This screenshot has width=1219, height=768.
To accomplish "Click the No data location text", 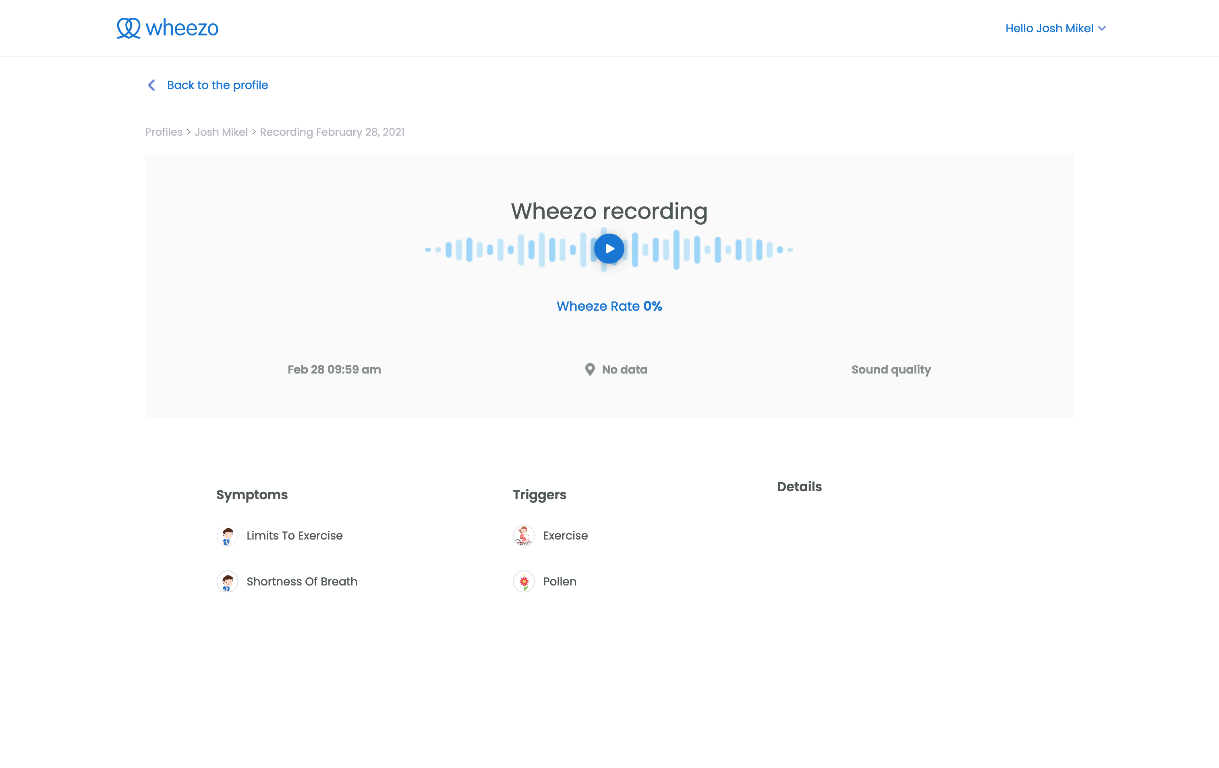I will click(625, 369).
